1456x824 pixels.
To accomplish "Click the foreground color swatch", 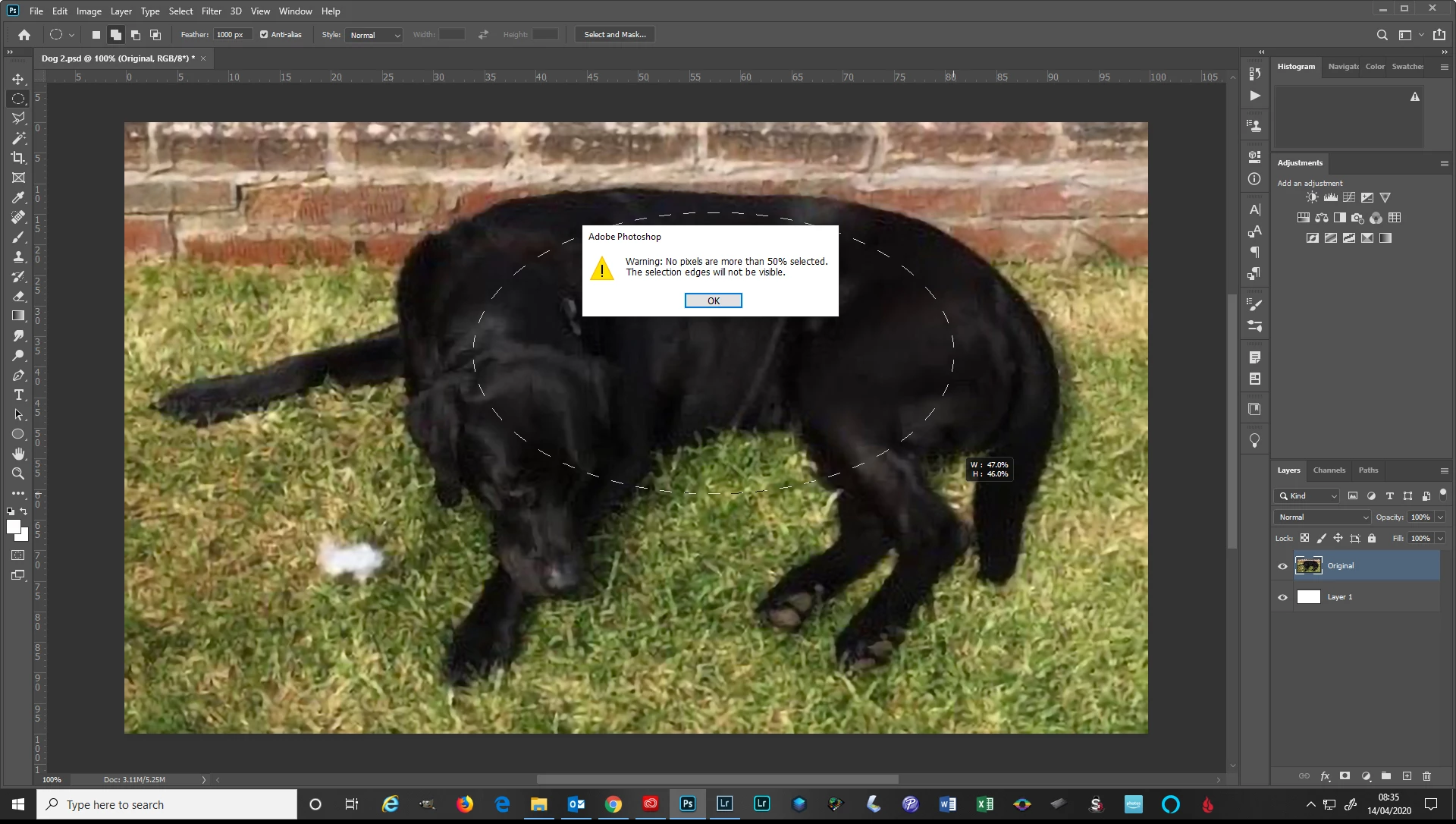I will 13,527.
